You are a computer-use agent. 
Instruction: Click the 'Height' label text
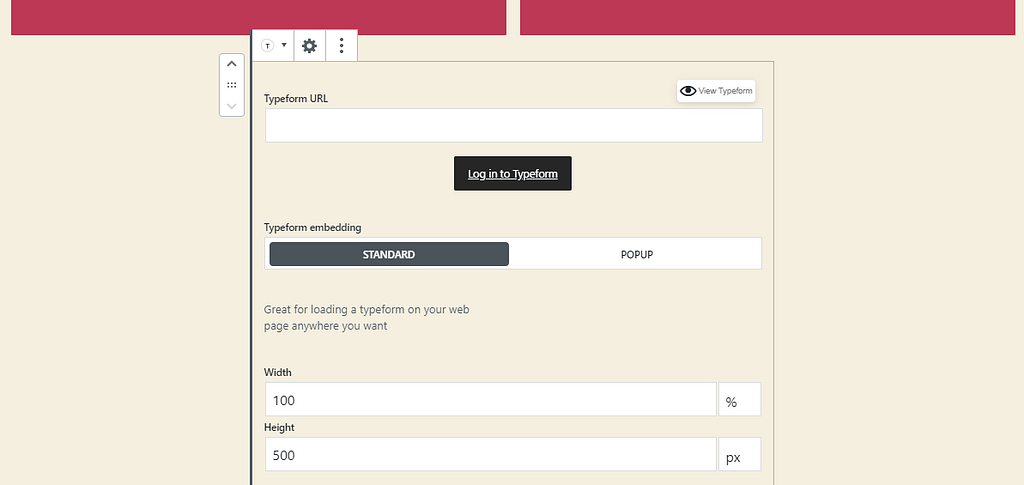pos(279,428)
